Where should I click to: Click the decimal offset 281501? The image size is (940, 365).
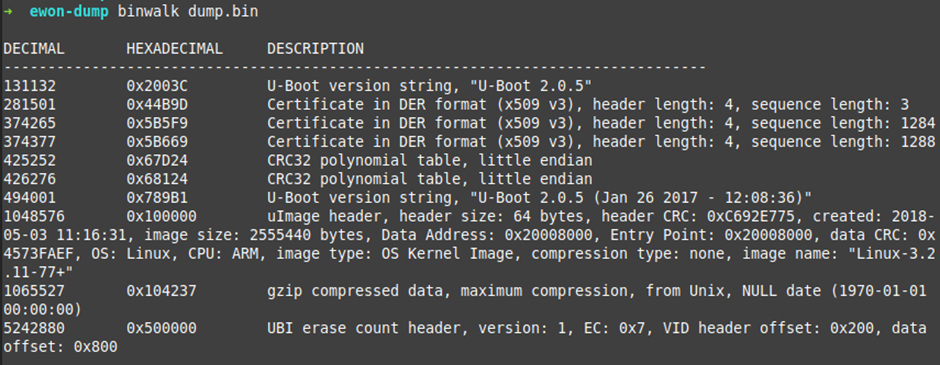[x=29, y=105]
